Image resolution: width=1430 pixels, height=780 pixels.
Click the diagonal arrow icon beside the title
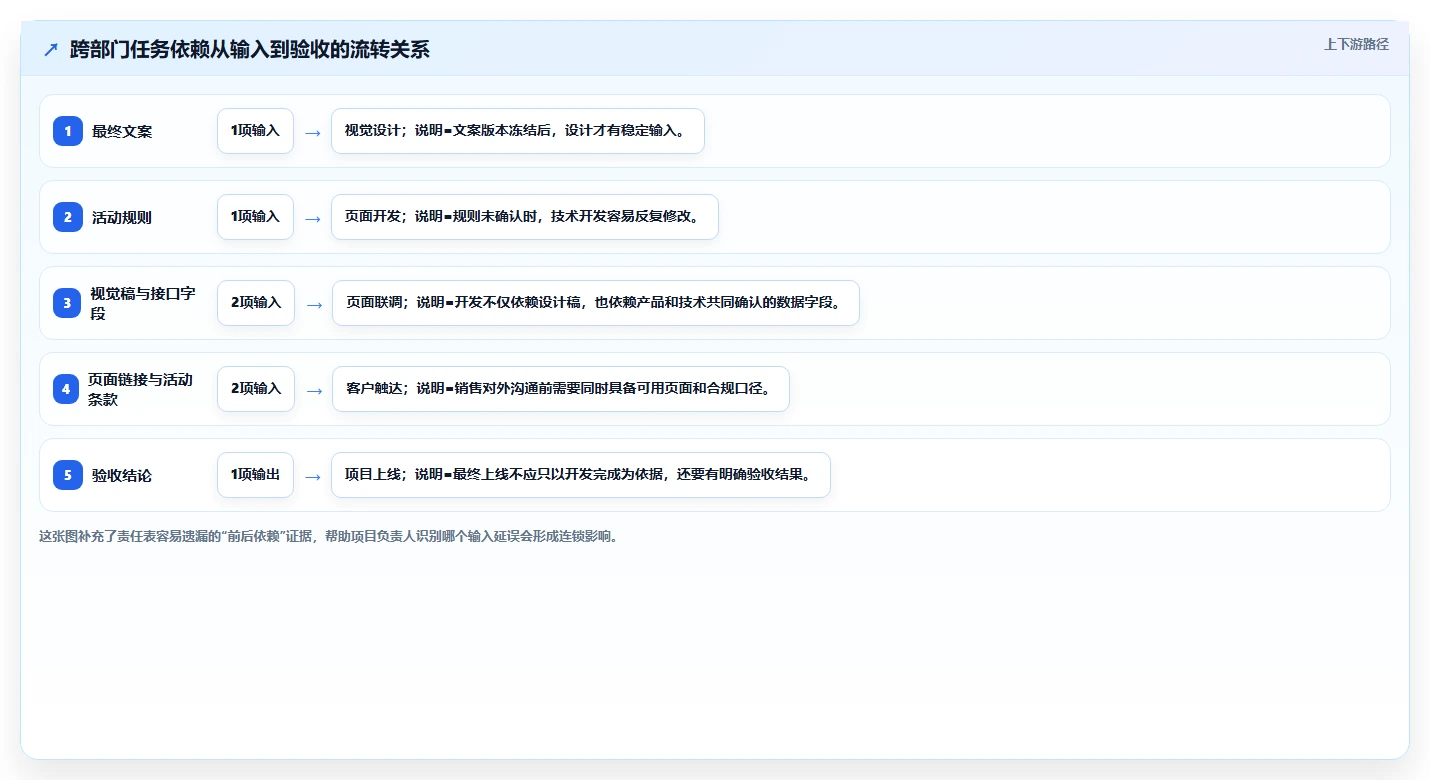point(51,50)
